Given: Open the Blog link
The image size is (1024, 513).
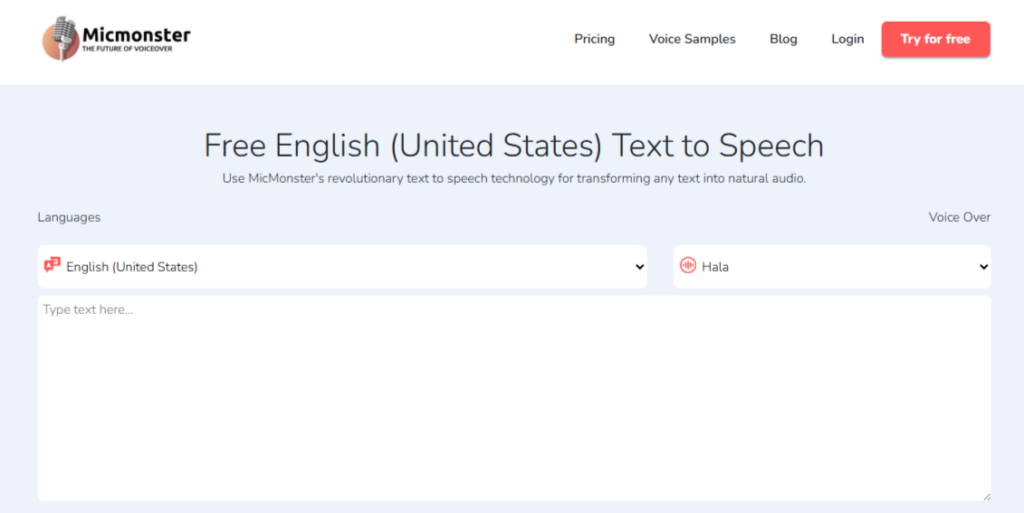Looking at the screenshot, I should coord(783,39).
